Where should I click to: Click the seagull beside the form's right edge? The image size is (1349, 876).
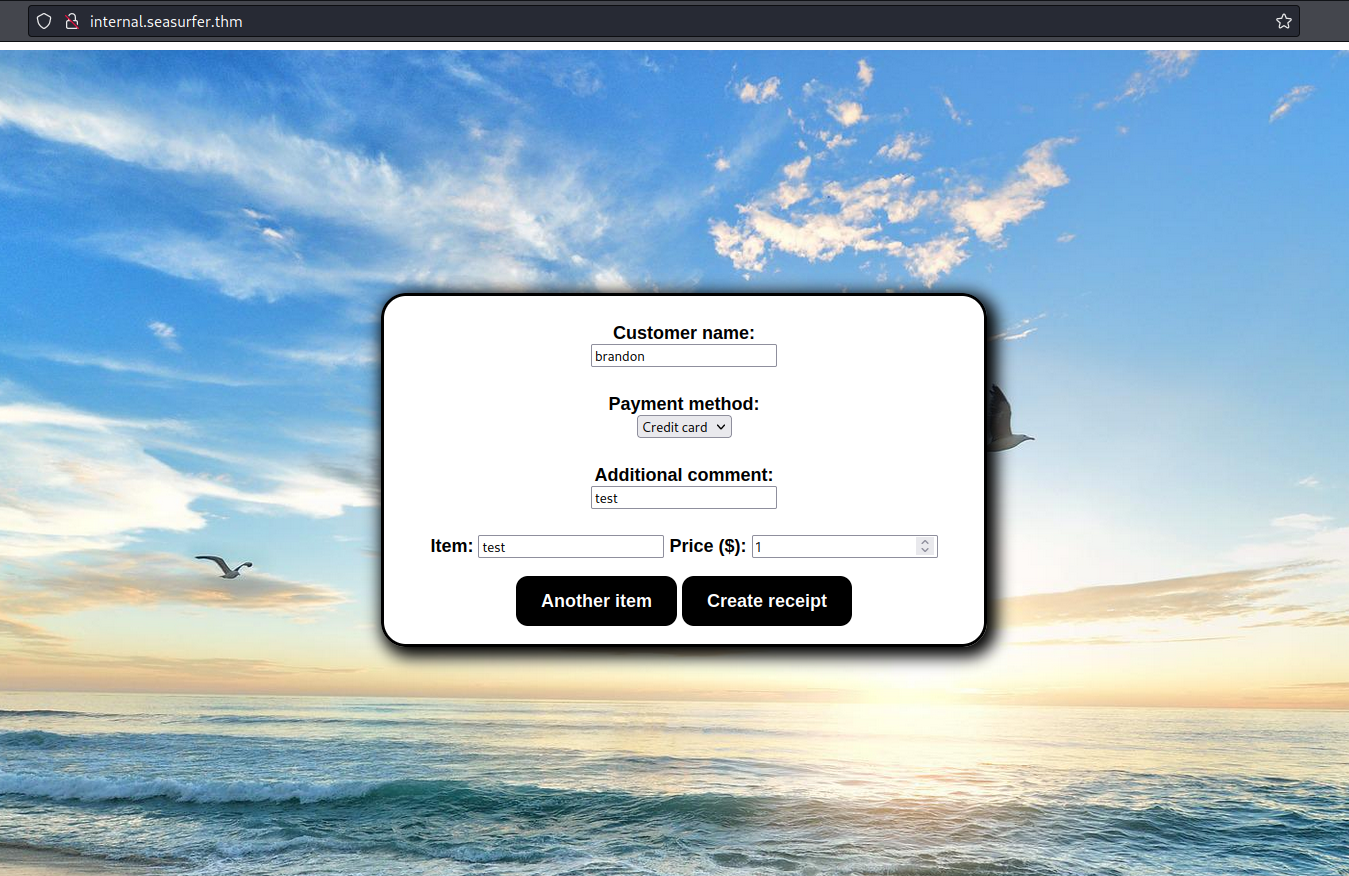click(x=1005, y=422)
